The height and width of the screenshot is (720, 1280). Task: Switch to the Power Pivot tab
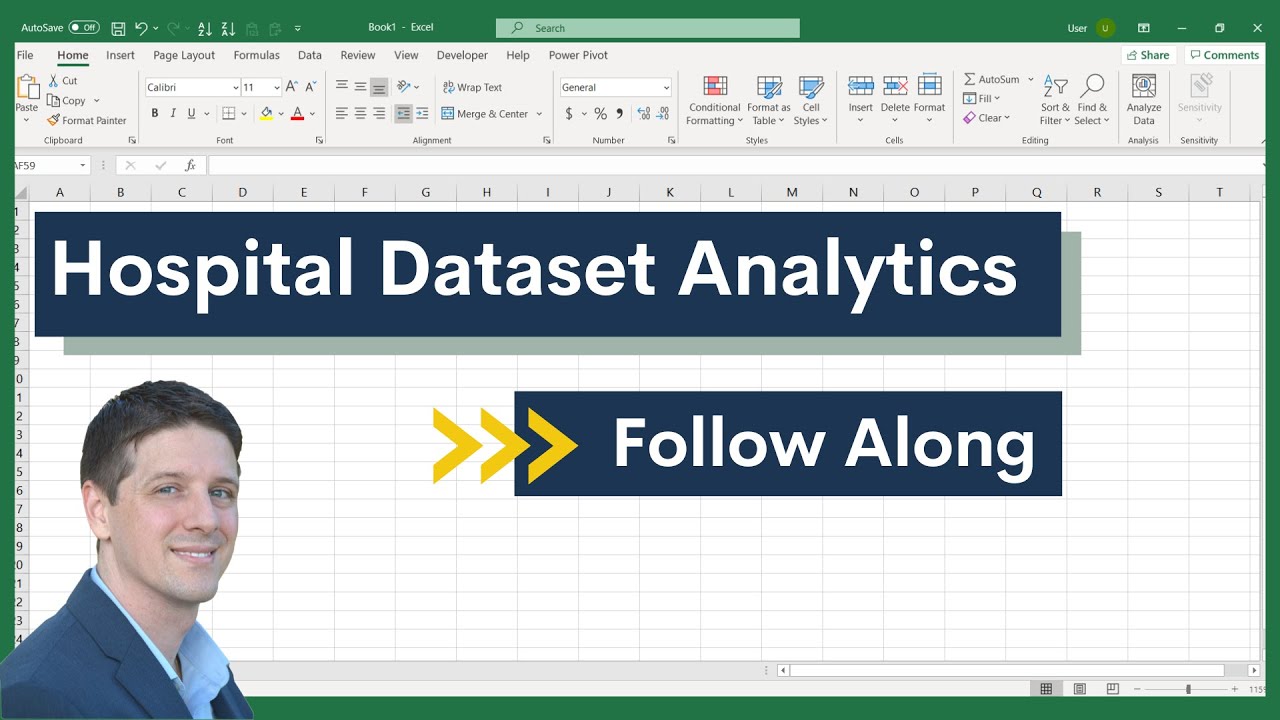tap(578, 55)
